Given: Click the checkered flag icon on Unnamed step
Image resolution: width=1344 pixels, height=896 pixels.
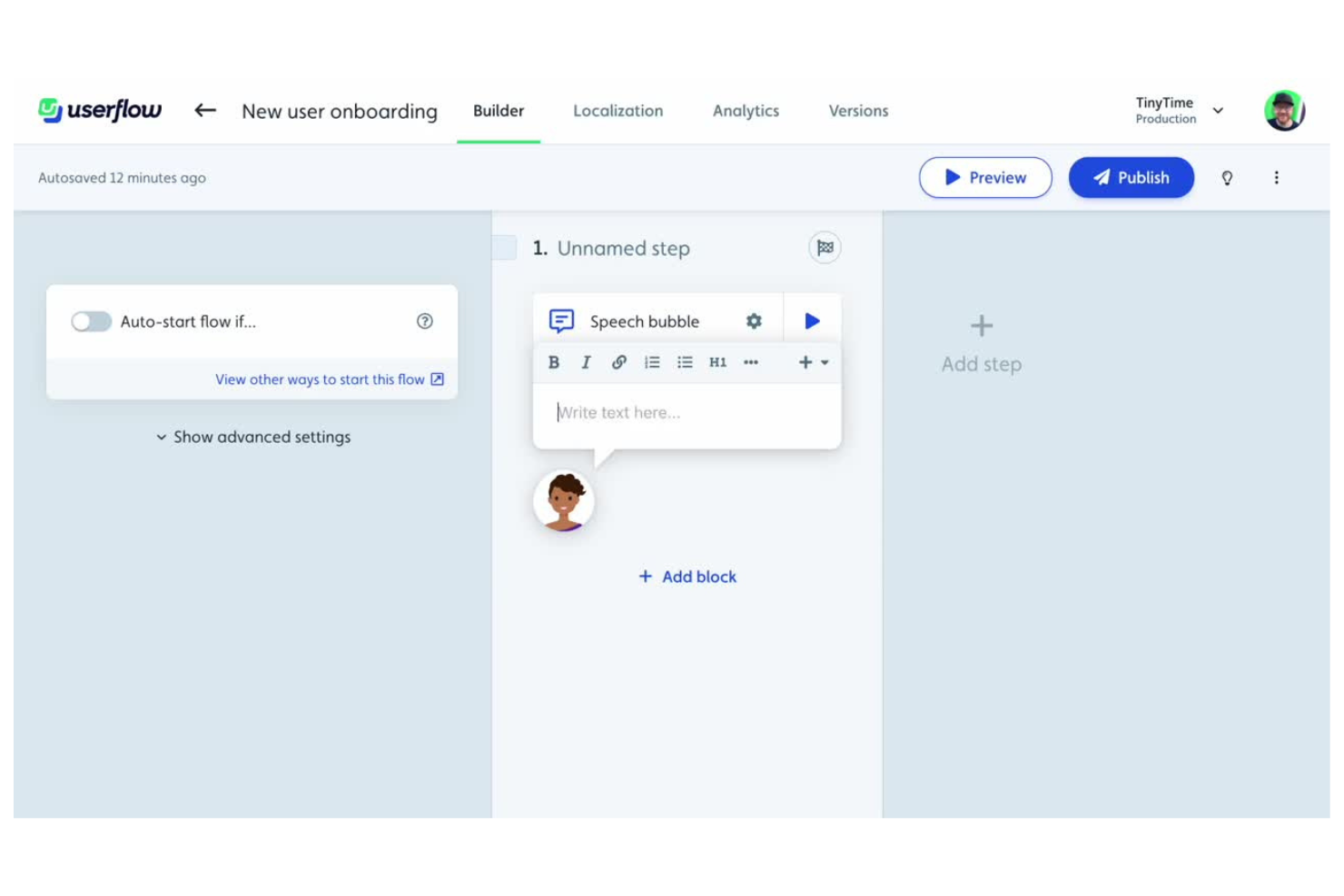Looking at the screenshot, I should [824, 247].
